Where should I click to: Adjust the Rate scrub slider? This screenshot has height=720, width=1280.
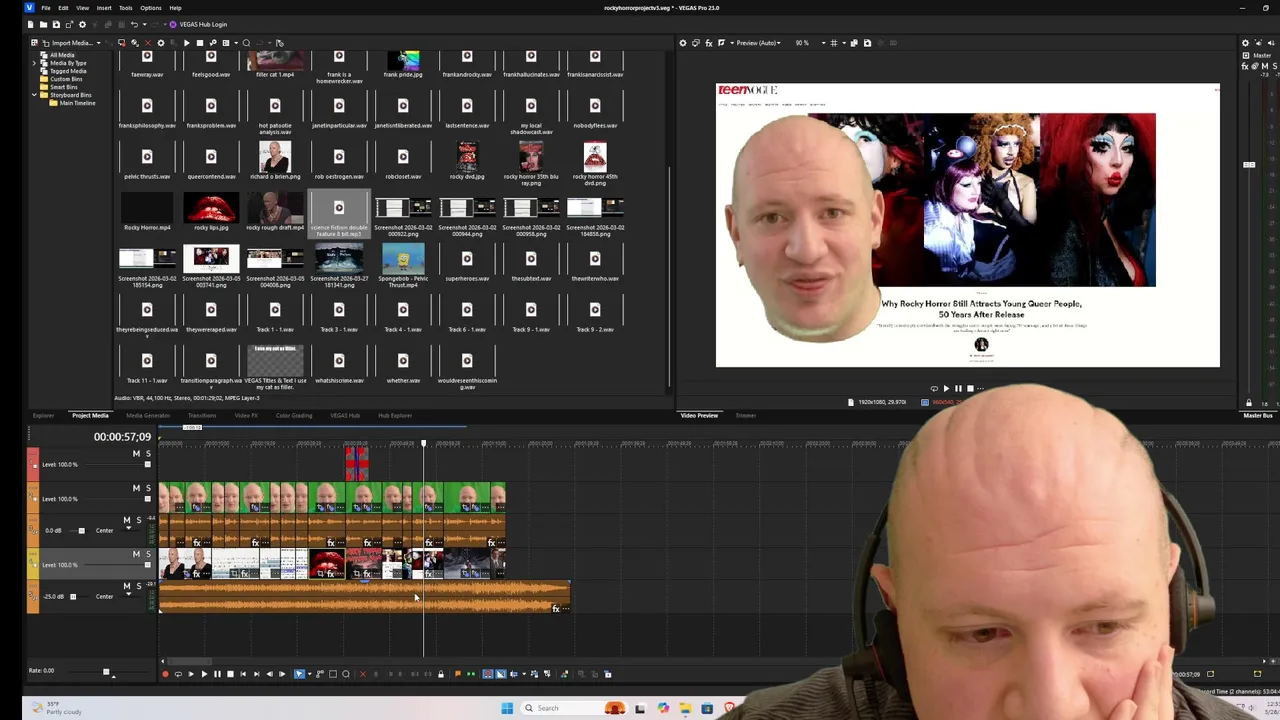point(107,672)
